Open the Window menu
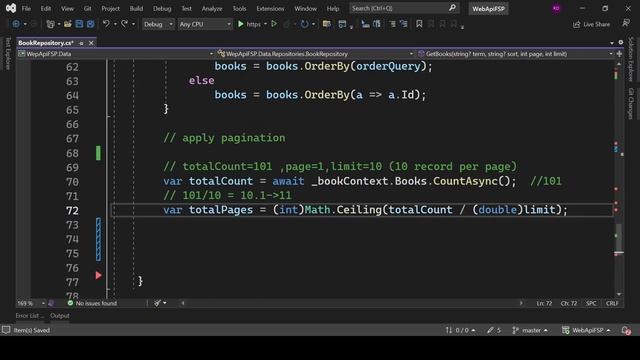This screenshot has height=360, width=640. [x=305, y=9]
